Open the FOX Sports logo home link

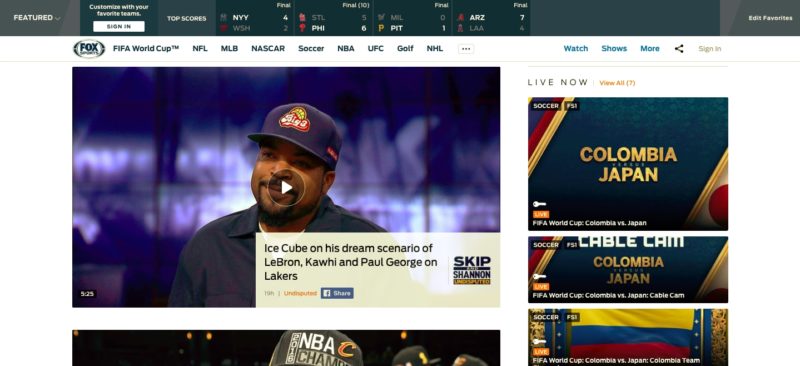(89, 49)
